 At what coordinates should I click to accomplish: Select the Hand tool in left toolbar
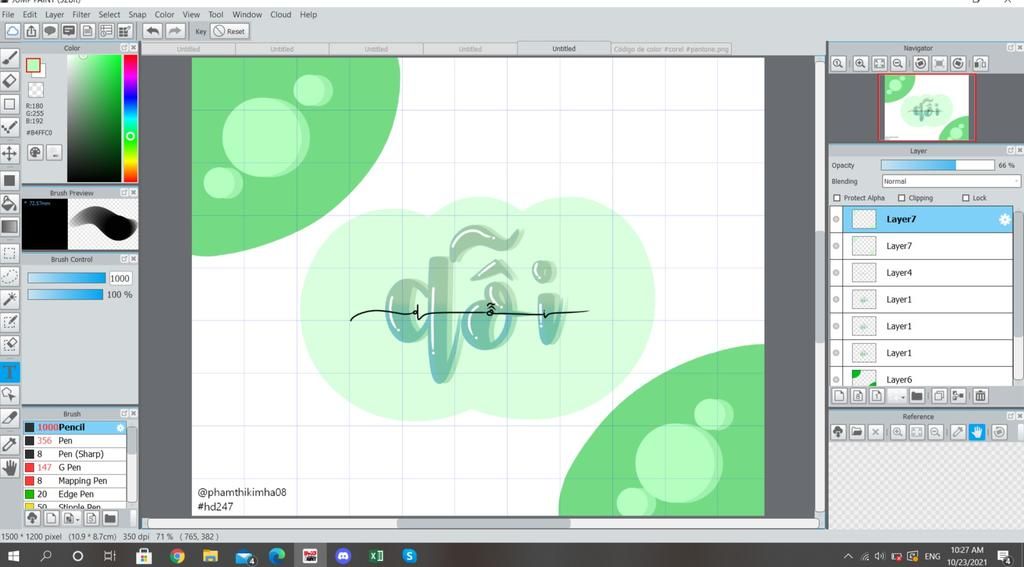click(9, 467)
